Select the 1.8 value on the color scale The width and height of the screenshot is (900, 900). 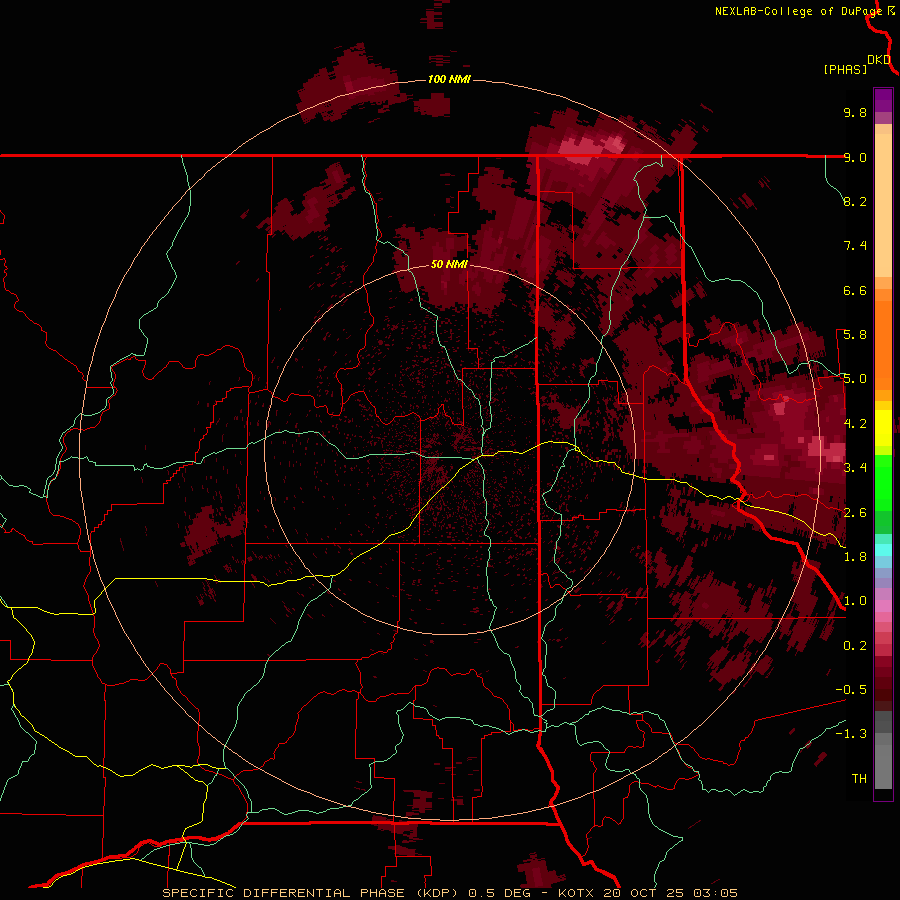coord(855,557)
